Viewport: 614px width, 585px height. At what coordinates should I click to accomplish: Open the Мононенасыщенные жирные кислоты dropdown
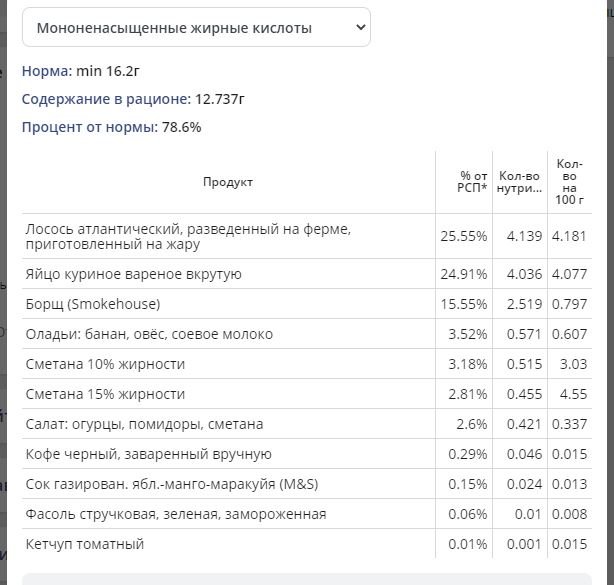coord(196,27)
